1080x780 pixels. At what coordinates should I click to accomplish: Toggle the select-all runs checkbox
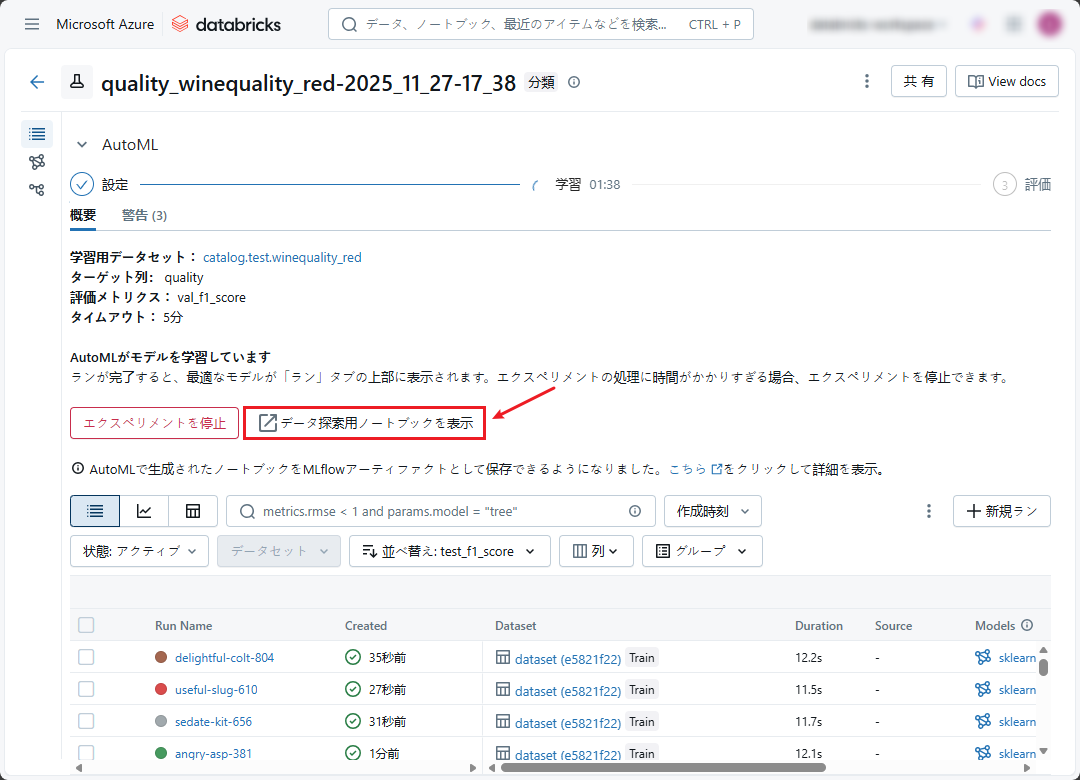pyautogui.click(x=86, y=625)
